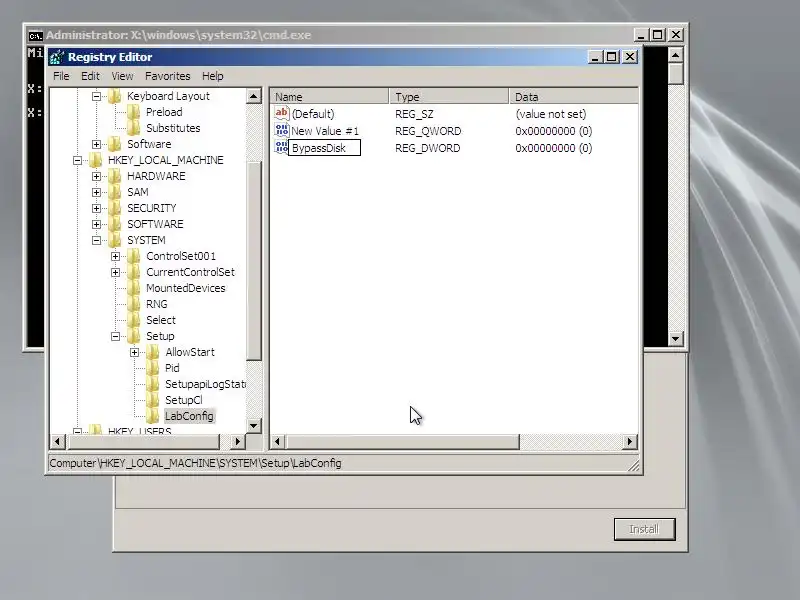Click the Setup folder icon

134,336
